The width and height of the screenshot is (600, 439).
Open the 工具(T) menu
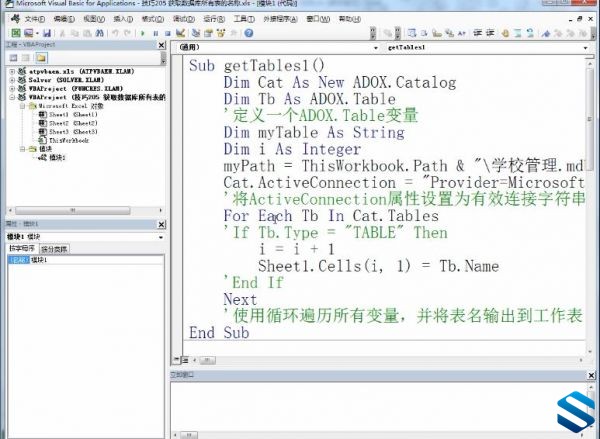244,19
